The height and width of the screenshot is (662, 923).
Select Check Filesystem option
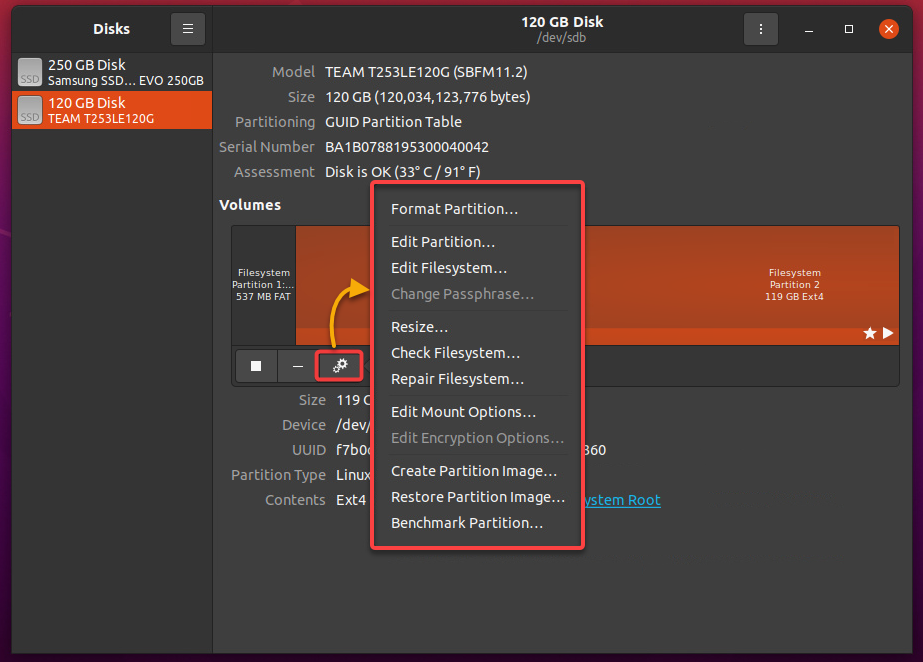click(x=455, y=352)
